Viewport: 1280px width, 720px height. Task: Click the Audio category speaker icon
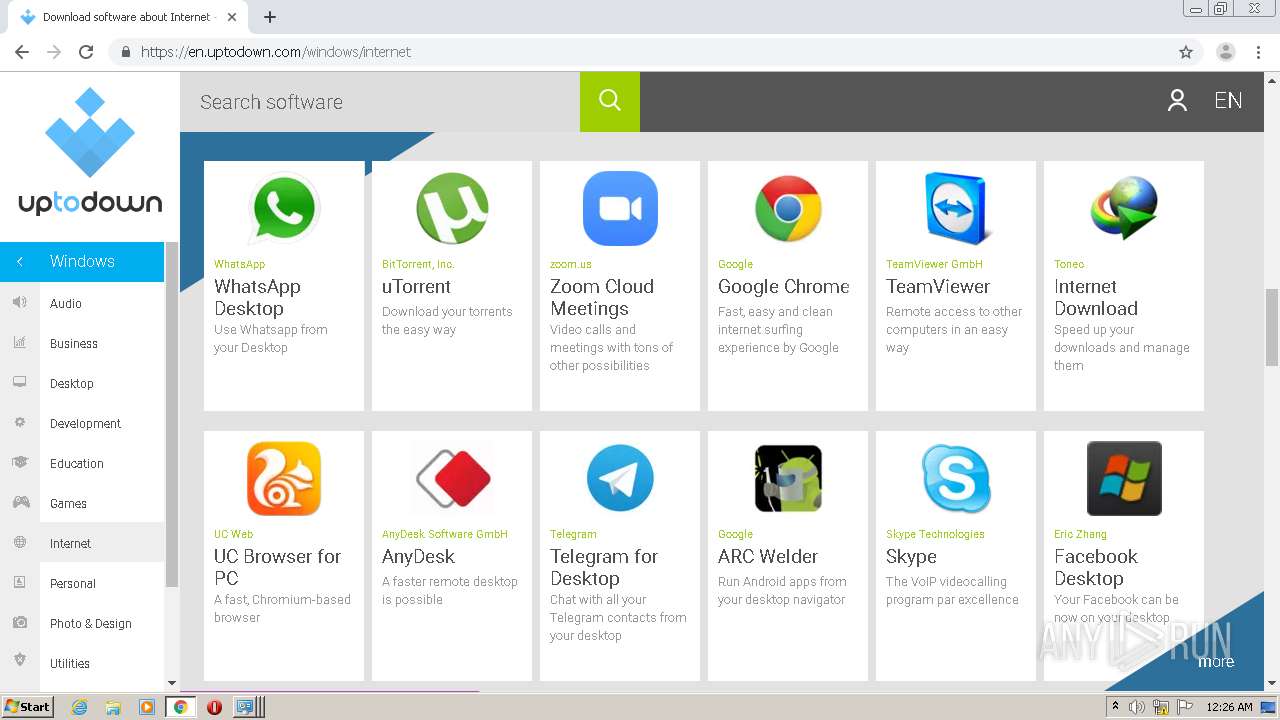19,303
